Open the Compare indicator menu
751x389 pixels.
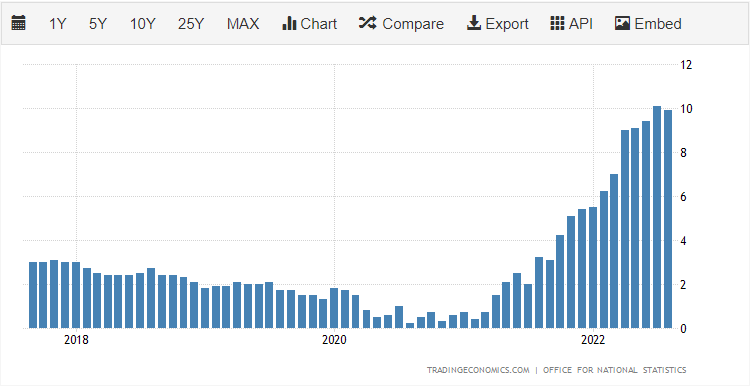tap(401, 23)
